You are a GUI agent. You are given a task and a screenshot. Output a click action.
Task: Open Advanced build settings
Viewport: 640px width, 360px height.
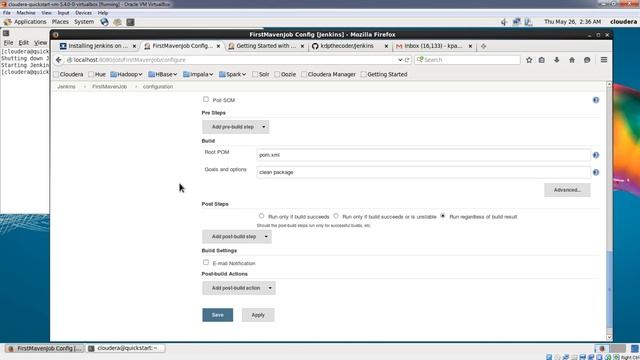567,190
